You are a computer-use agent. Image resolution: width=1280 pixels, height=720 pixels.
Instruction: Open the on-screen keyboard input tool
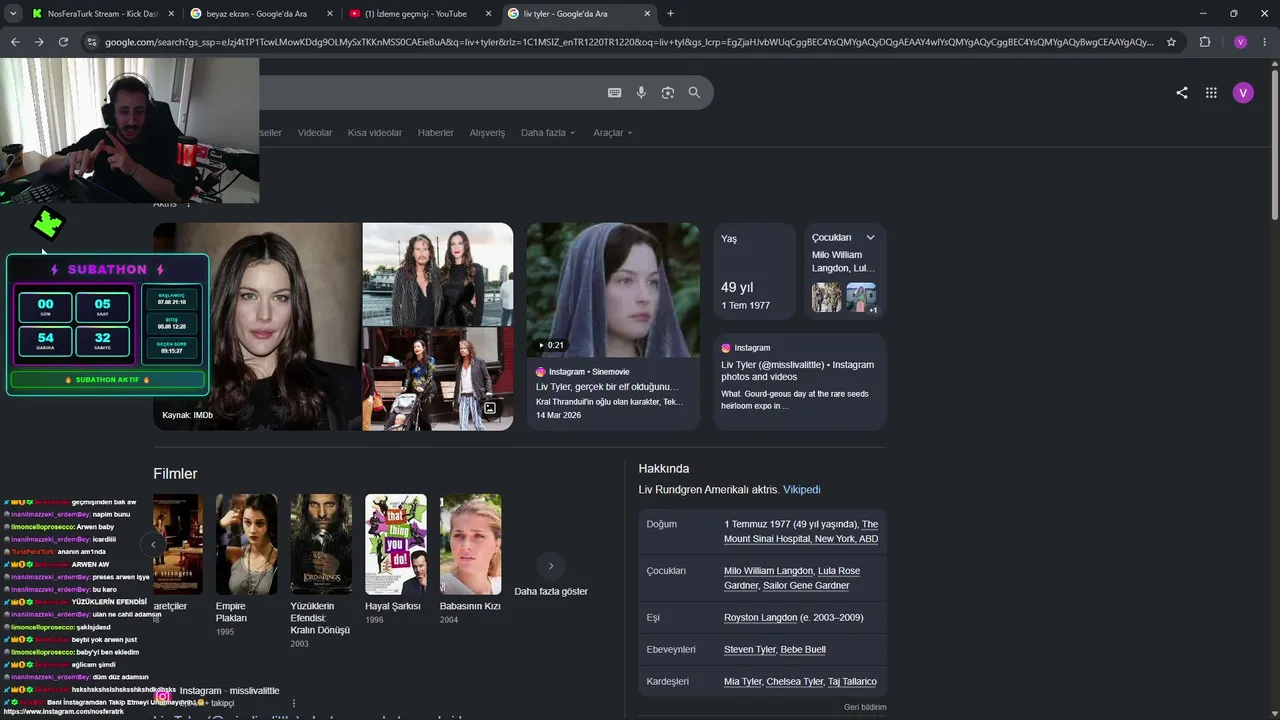[x=614, y=93]
